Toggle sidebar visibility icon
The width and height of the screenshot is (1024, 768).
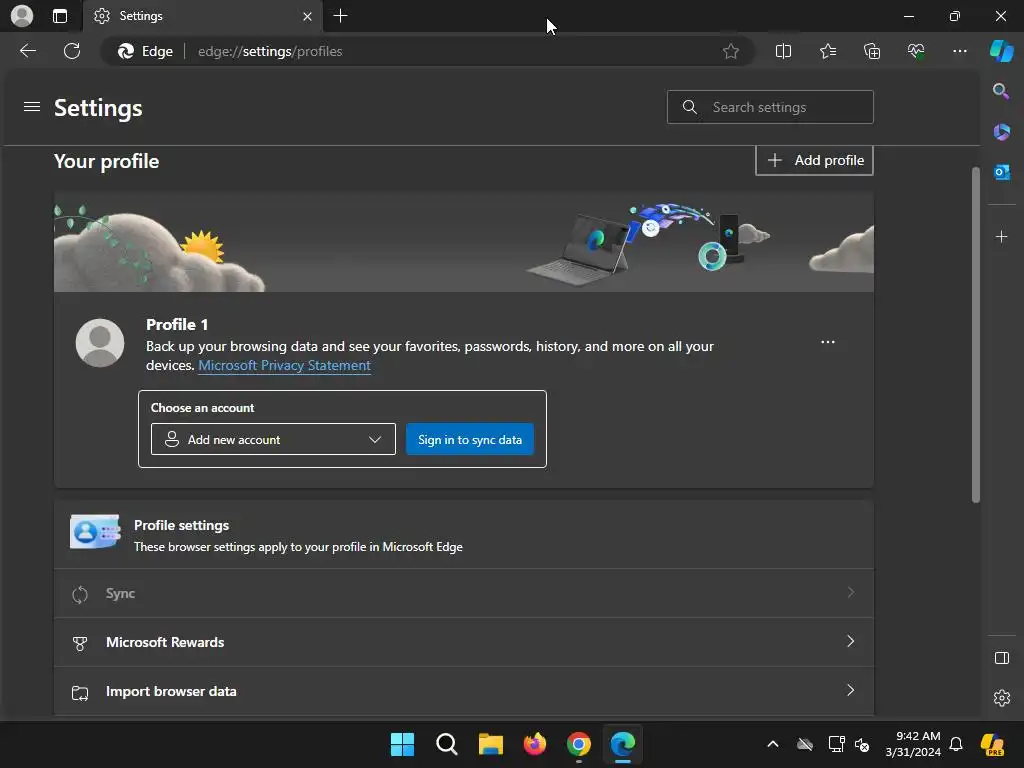pyautogui.click(x=1001, y=658)
